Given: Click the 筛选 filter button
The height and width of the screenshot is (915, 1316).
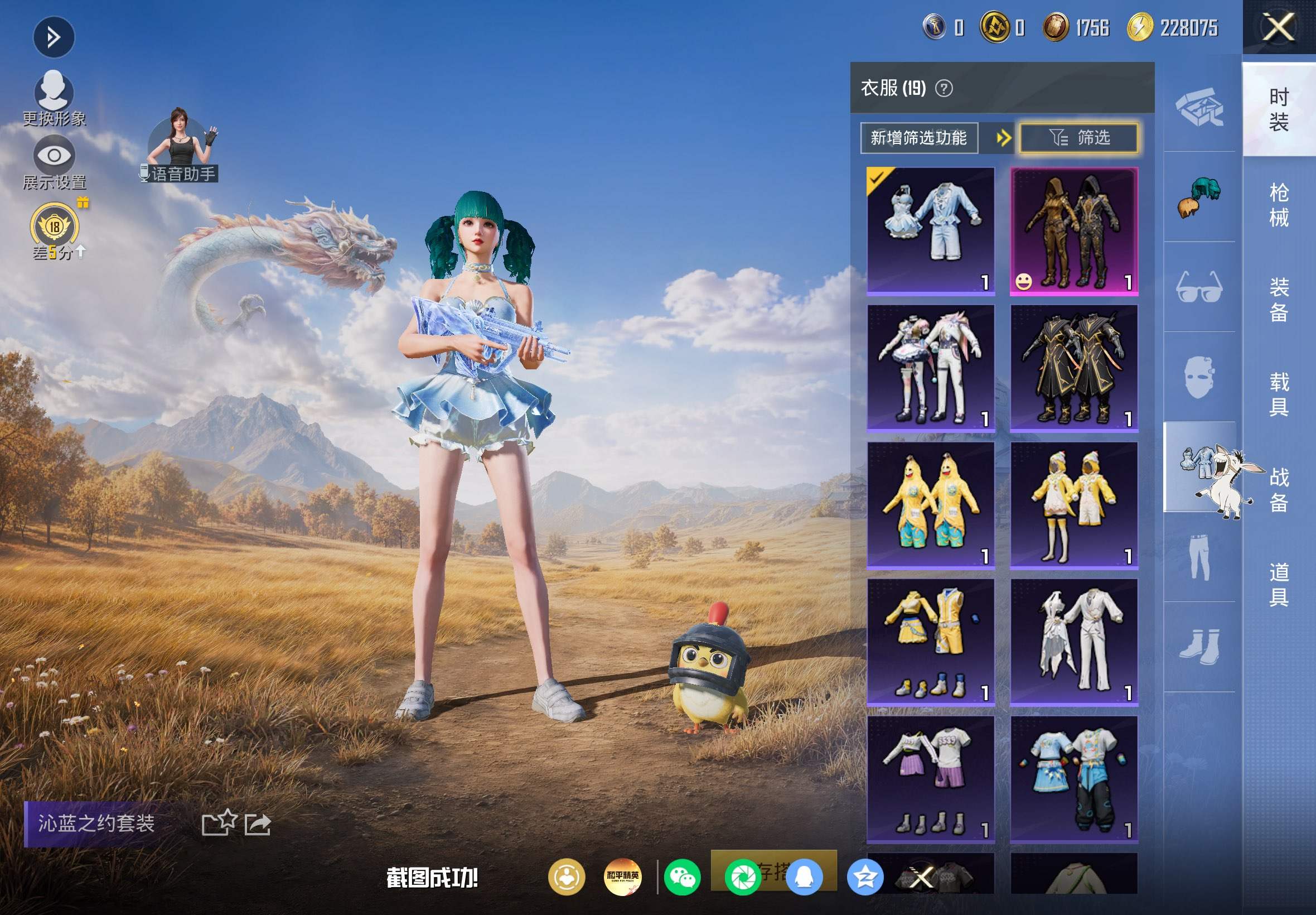Looking at the screenshot, I should coord(1079,138).
